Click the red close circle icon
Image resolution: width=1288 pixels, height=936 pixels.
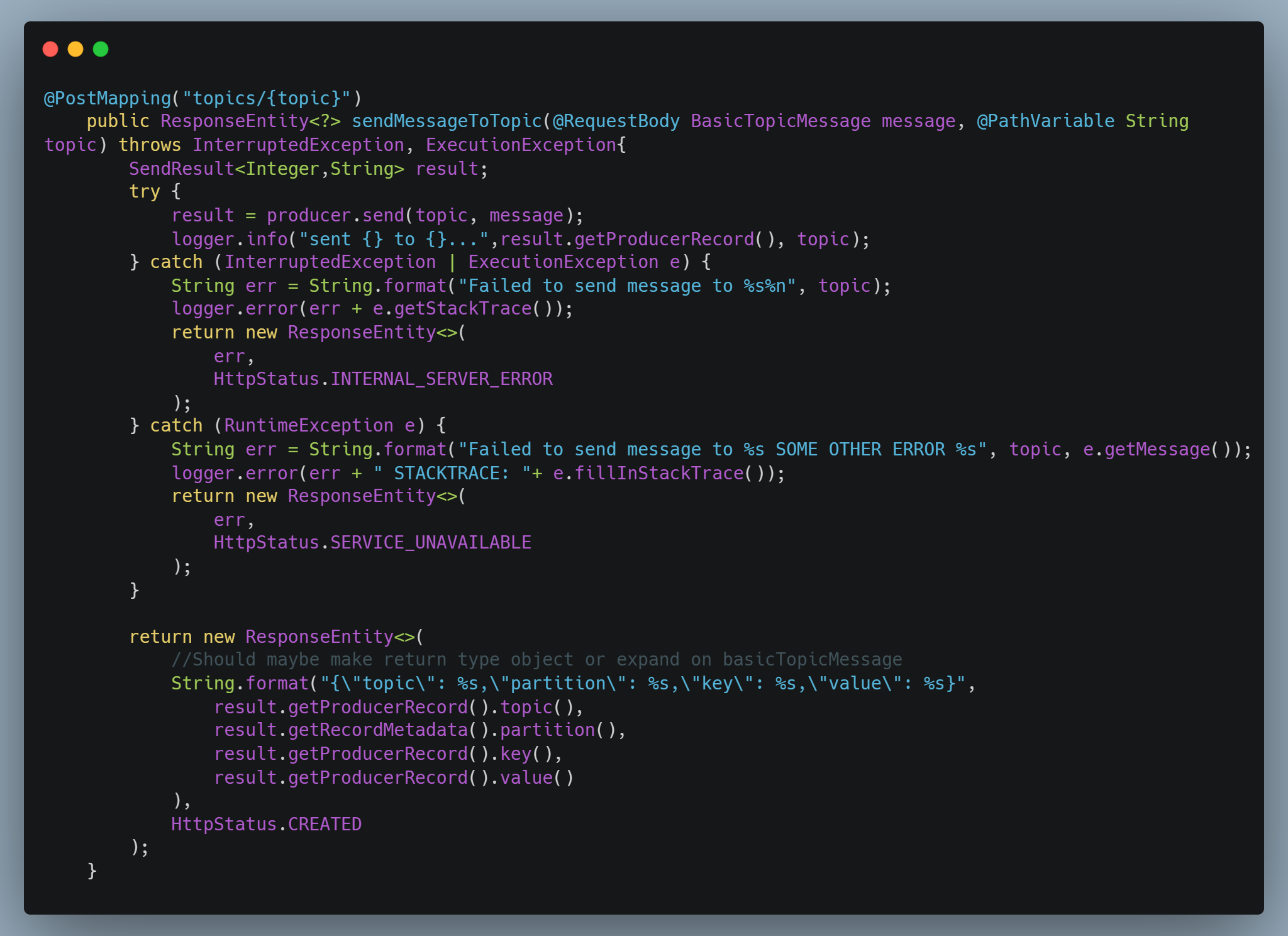coord(51,48)
